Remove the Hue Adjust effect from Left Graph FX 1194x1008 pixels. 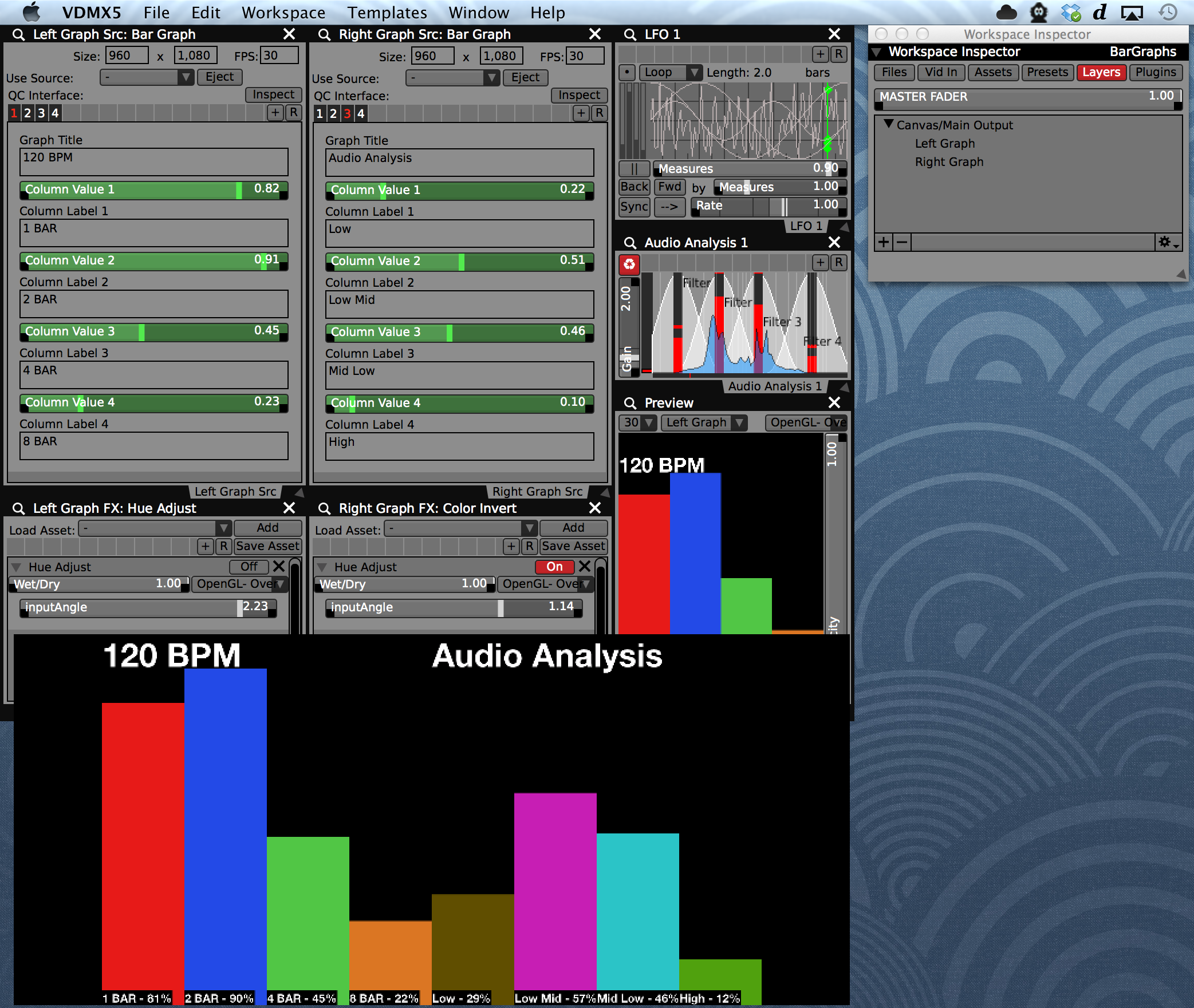[x=279, y=567]
